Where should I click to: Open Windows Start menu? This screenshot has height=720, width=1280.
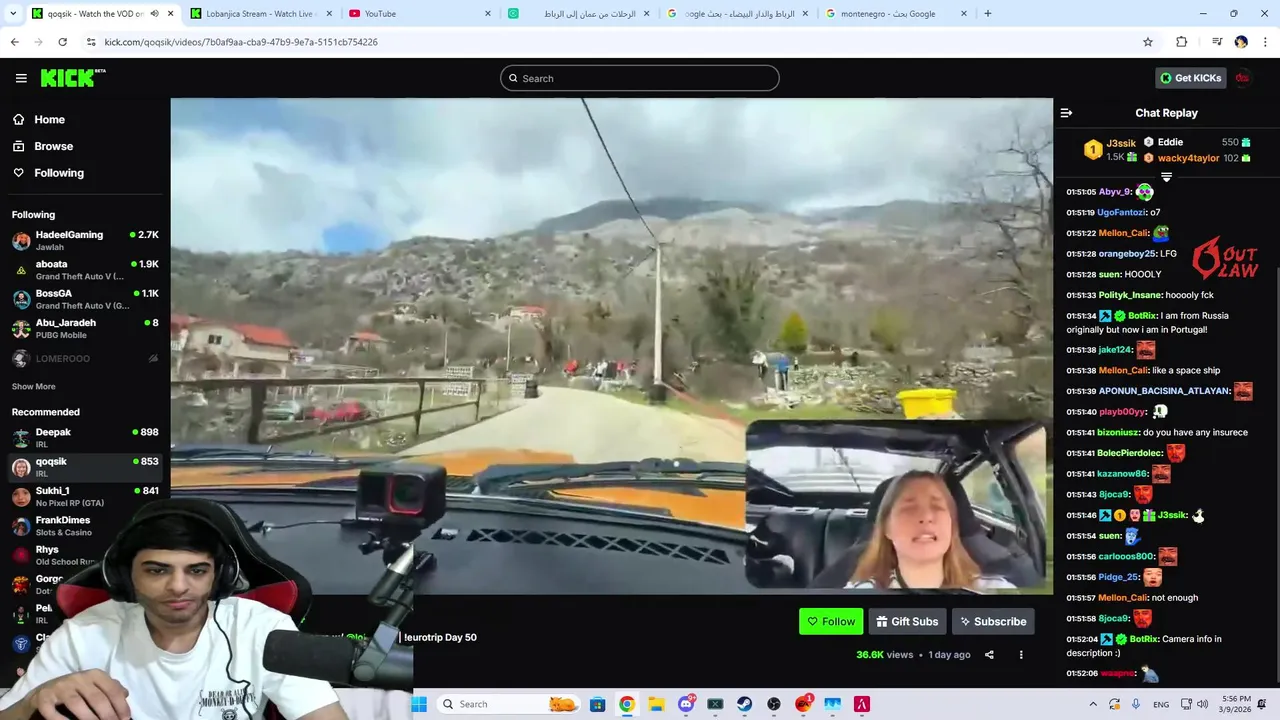coord(419,704)
